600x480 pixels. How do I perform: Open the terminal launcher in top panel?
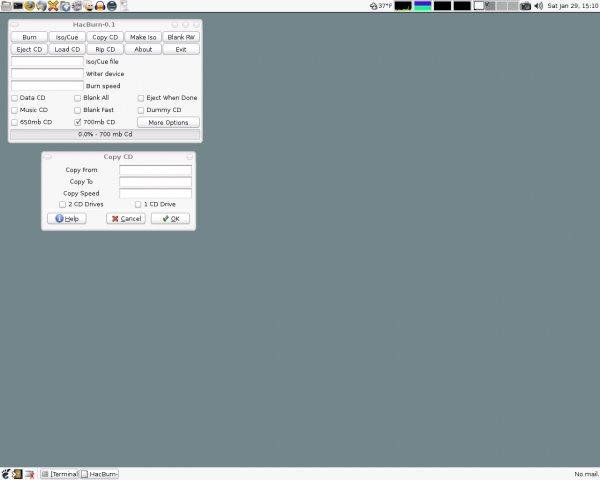[x=18, y=5]
